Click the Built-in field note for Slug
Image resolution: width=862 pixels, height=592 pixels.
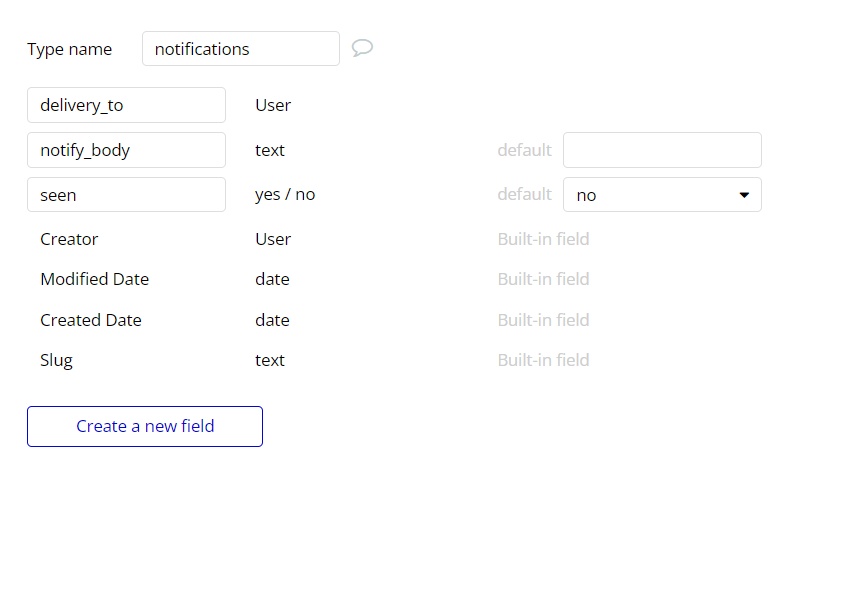click(x=543, y=360)
